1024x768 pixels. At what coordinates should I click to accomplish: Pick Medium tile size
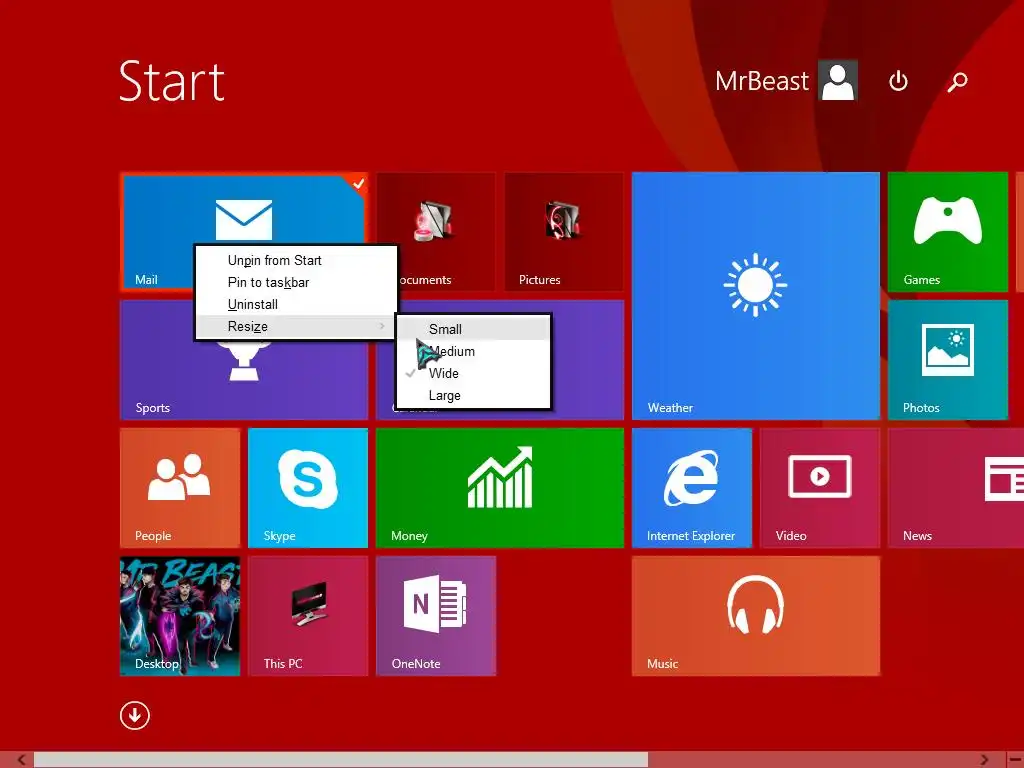click(473, 351)
